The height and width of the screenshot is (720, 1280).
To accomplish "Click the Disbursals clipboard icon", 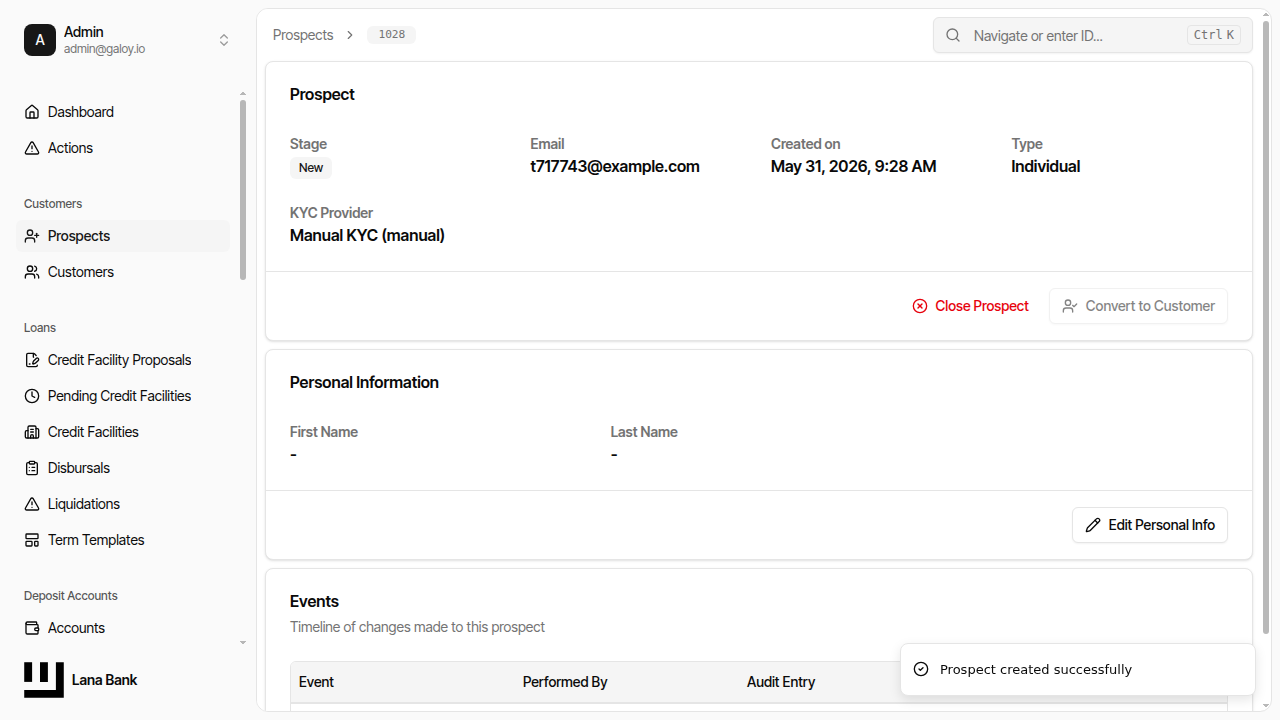I will click(x=32, y=468).
